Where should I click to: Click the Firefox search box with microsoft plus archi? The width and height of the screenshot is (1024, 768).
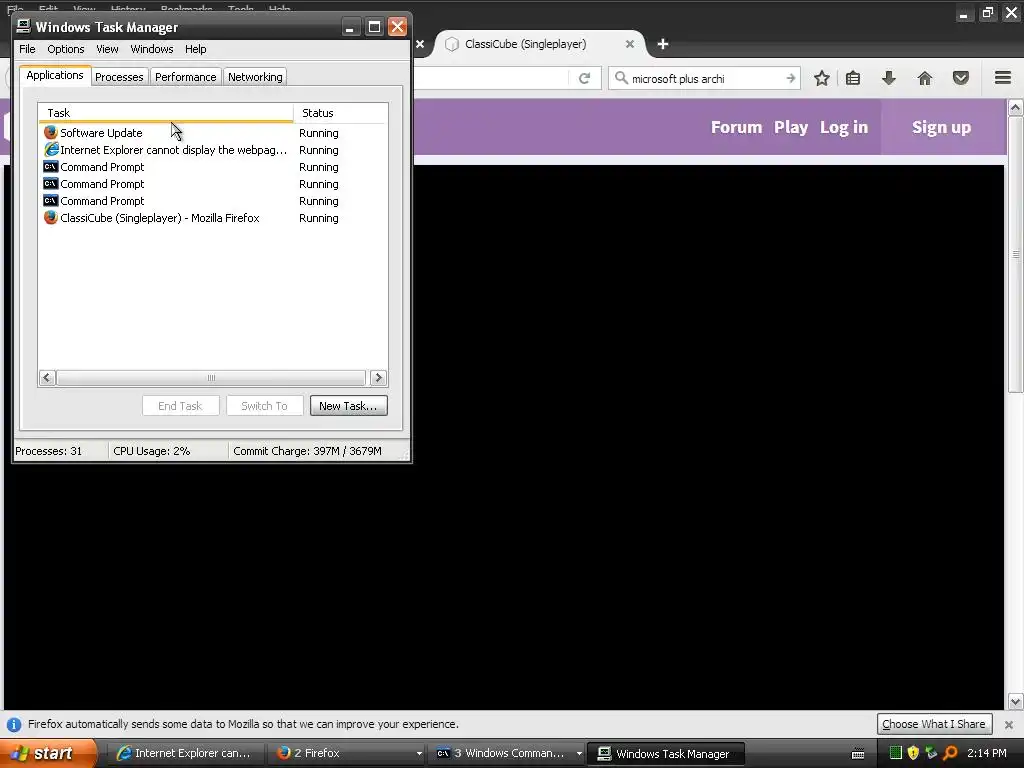(704, 78)
